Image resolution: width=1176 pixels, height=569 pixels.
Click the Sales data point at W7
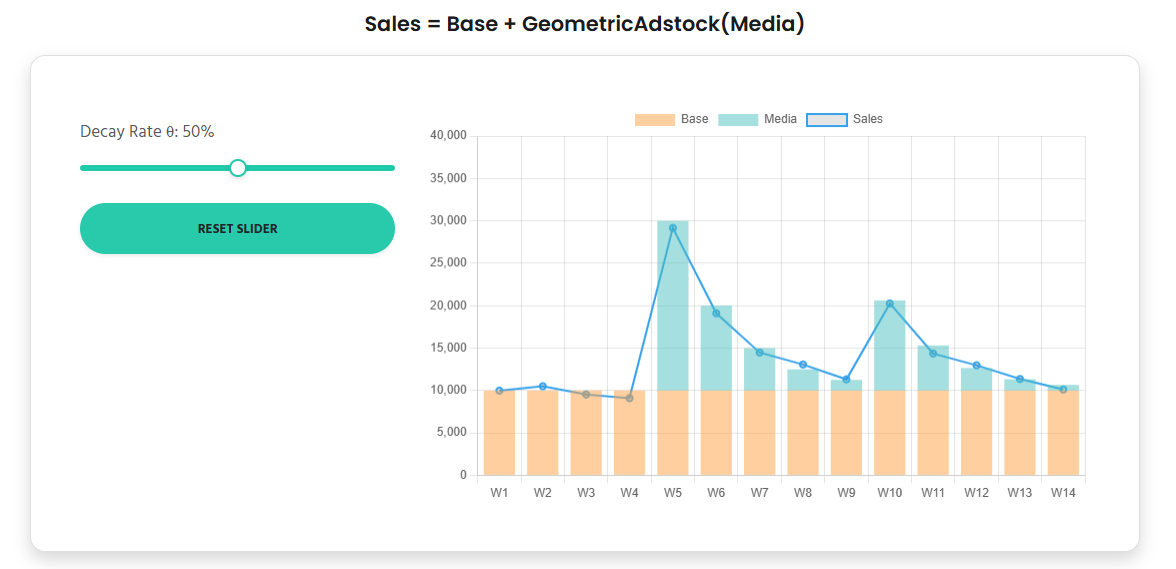(760, 352)
